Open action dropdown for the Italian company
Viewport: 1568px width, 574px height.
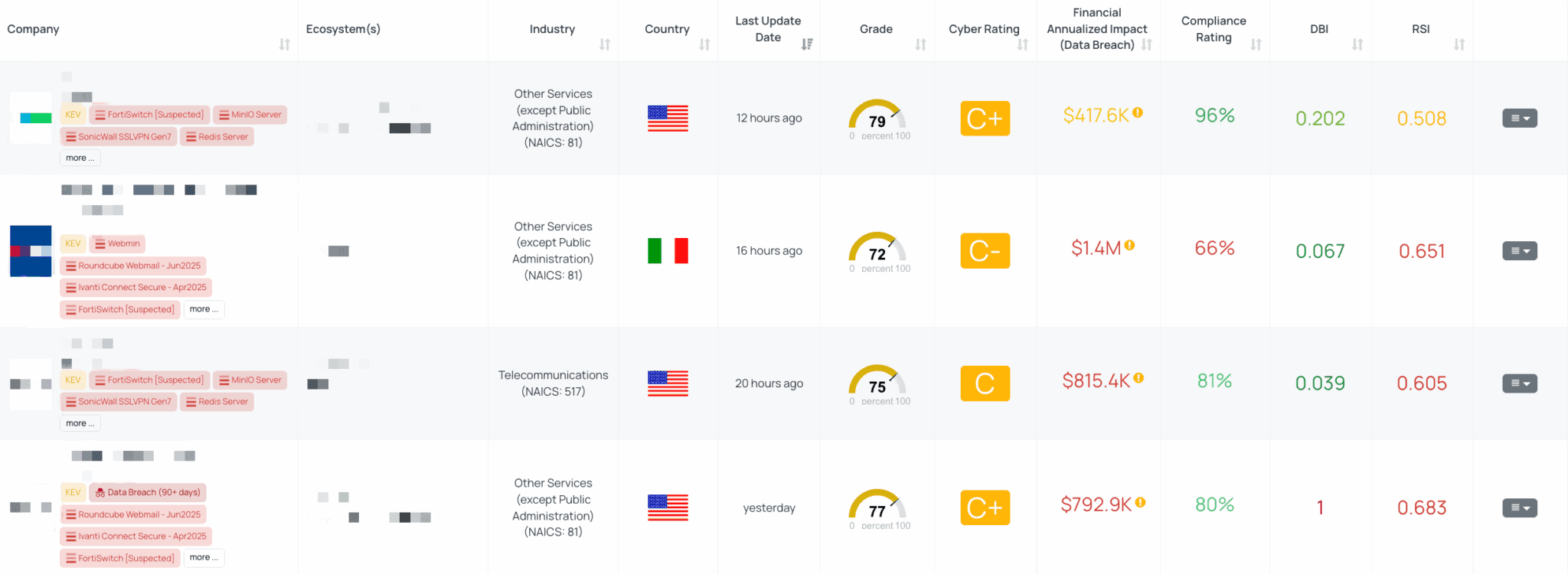tap(1520, 251)
